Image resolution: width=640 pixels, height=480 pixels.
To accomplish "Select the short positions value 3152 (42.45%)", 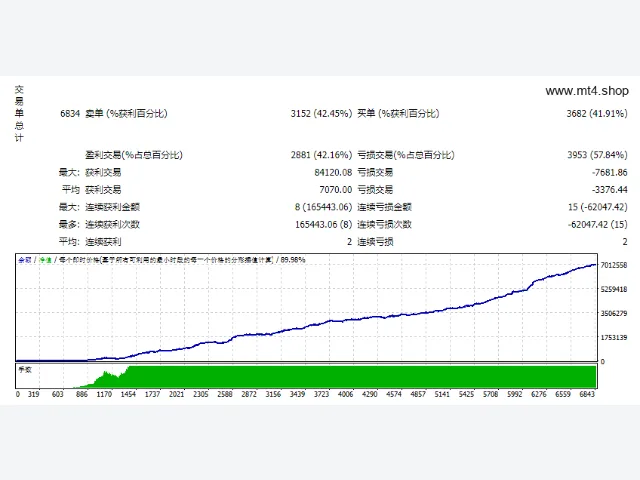I will tap(321, 113).
